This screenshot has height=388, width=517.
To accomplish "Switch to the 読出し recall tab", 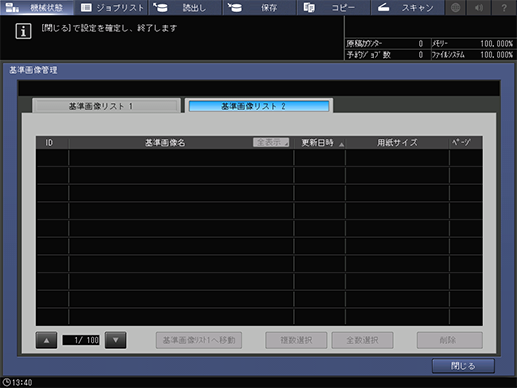I will pos(185,7).
